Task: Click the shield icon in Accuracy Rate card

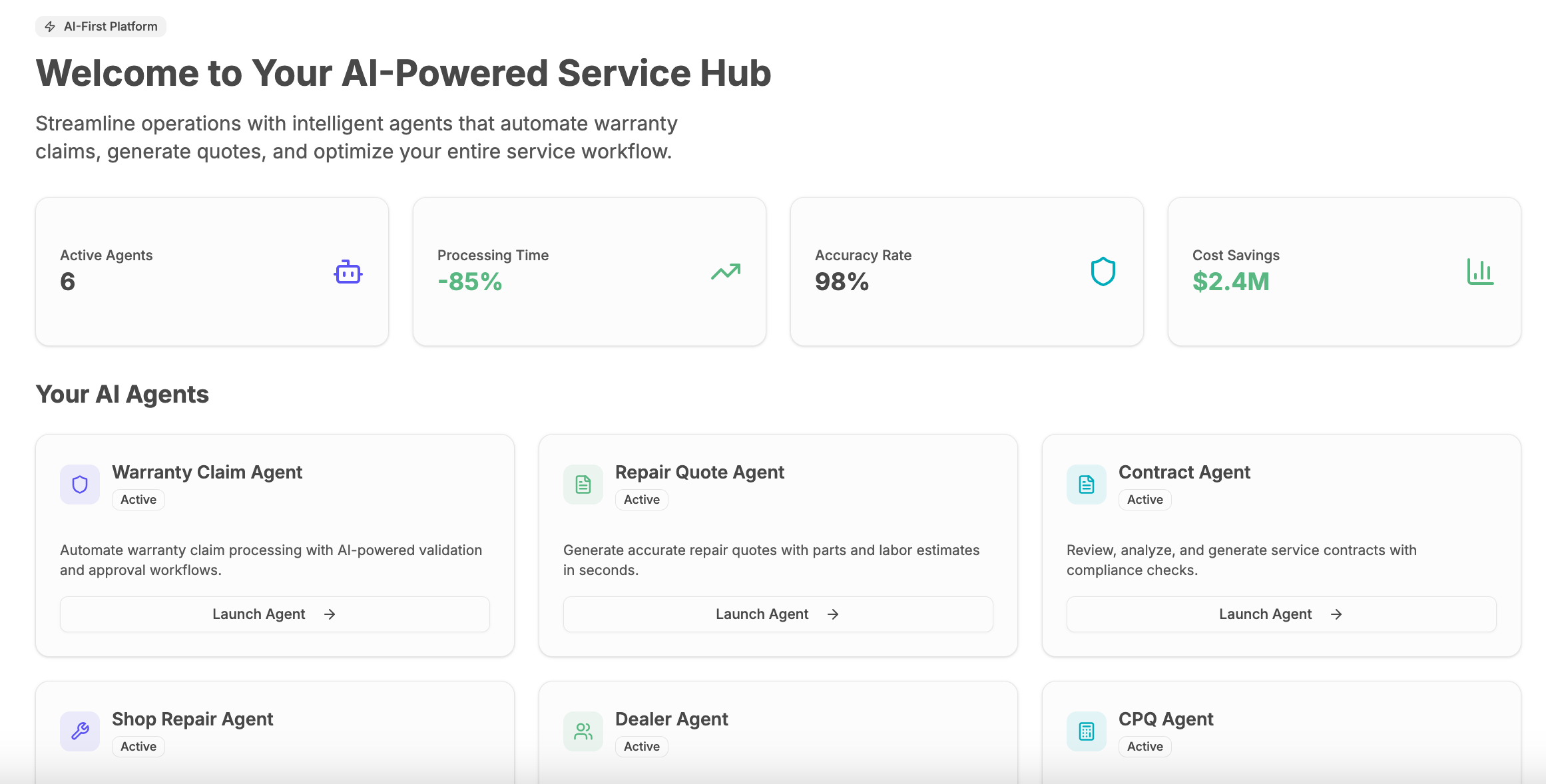Action: 1103,272
